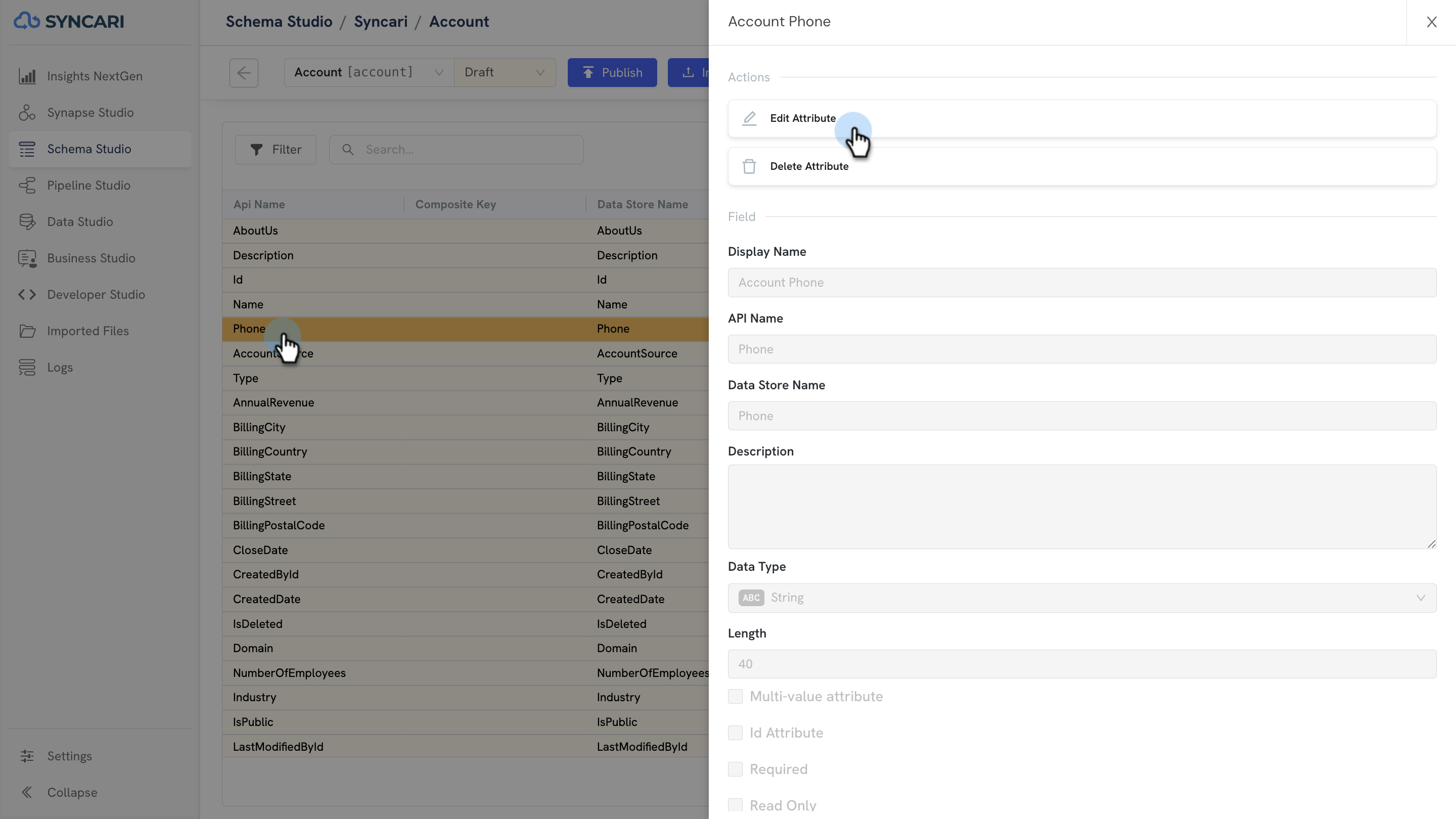Image resolution: width=1456 pixels, height=819 pixels.
Task: Toggle the Id Attribute checkbox
Action: pyautogui.click(x=736, y=733)
